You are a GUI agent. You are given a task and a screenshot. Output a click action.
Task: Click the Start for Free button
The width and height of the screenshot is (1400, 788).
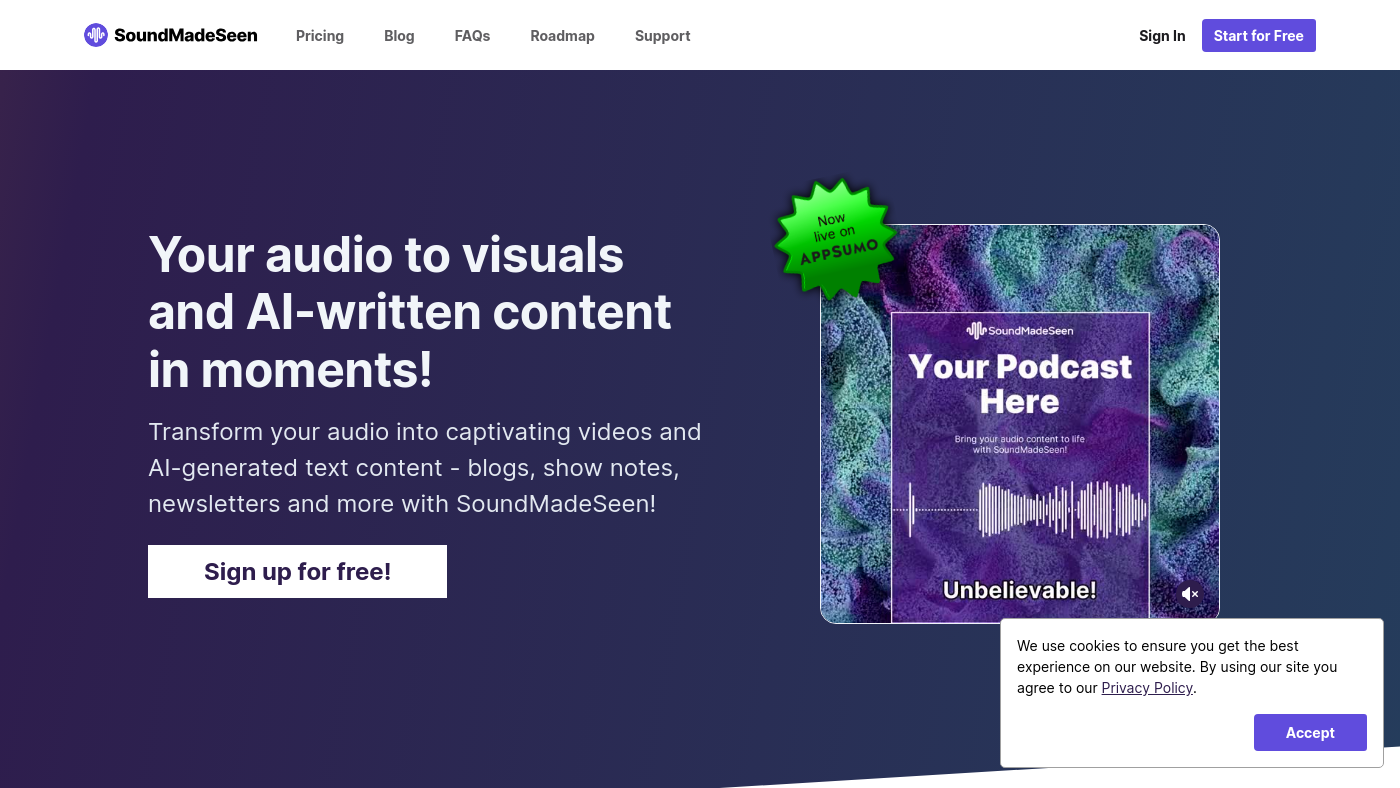pyautogui.click(x=1259, y=35)
